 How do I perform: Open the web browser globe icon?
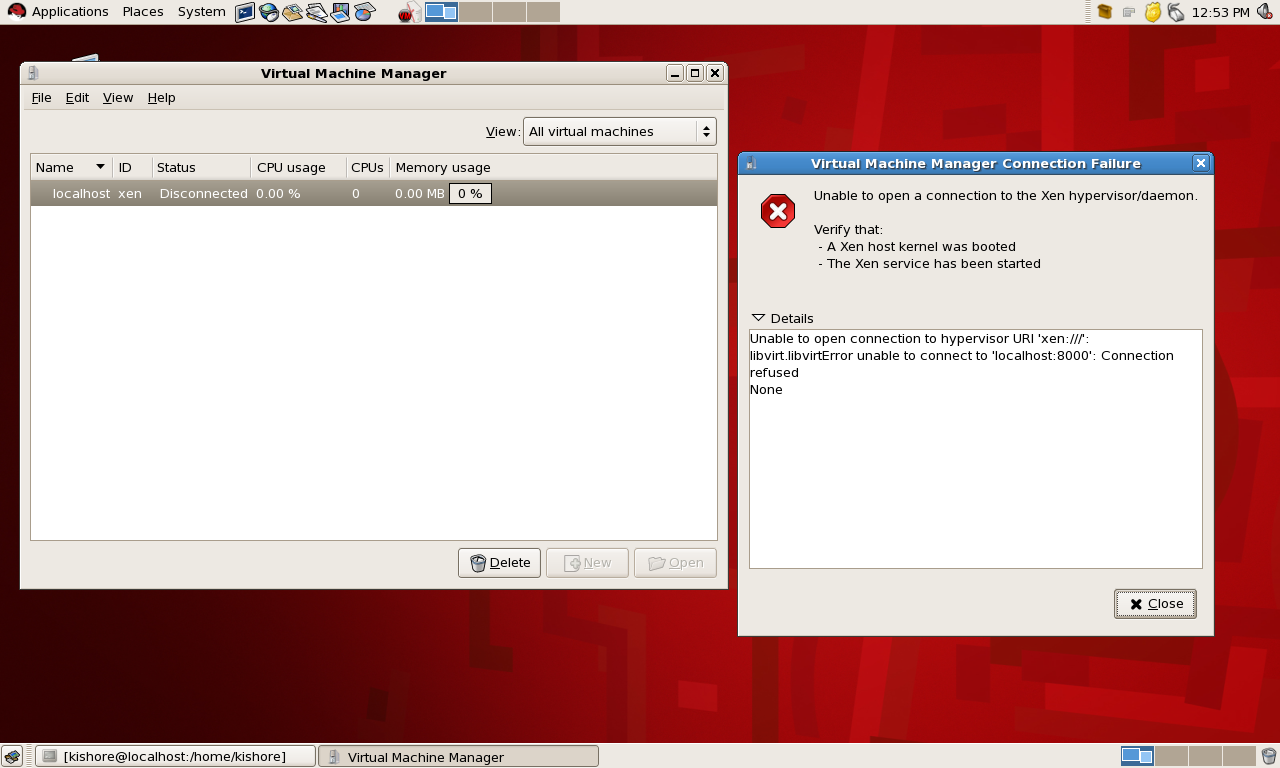tap(269, 12)
